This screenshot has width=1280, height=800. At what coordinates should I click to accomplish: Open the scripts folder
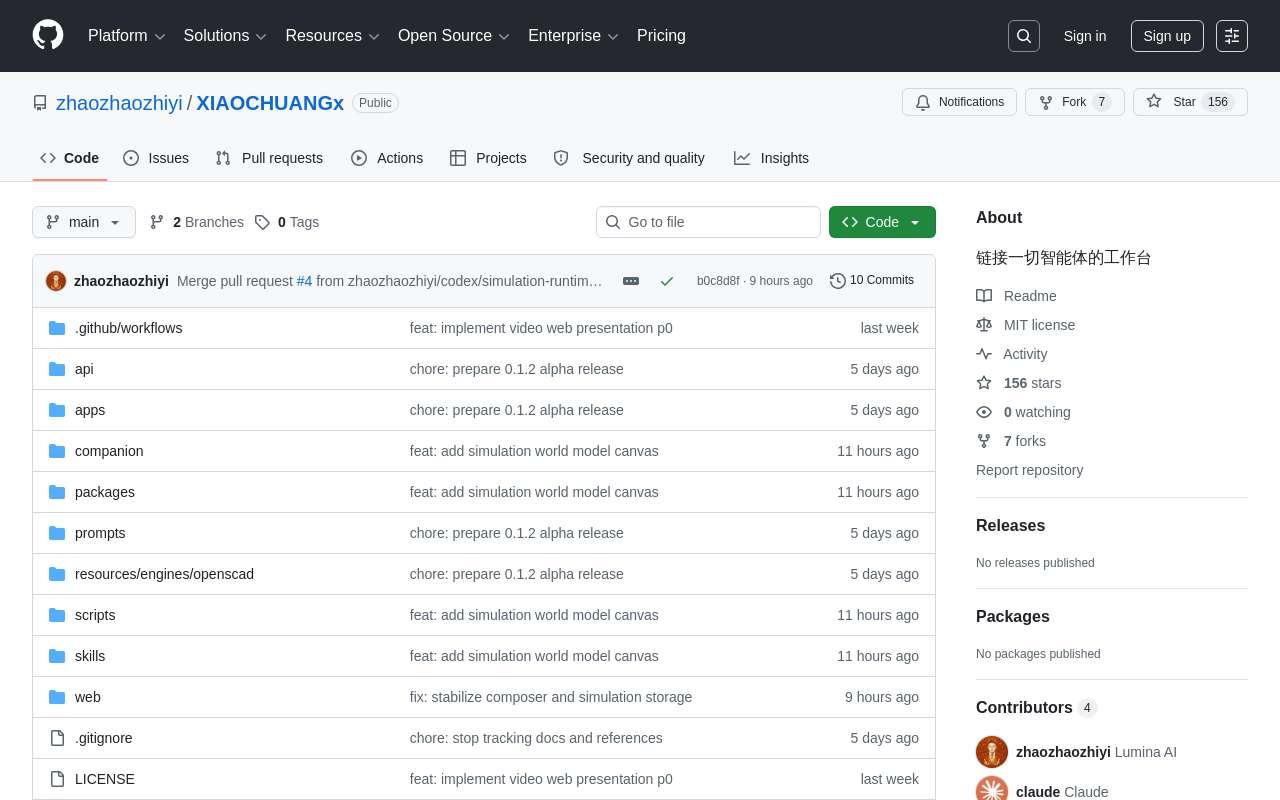point(95,615)
